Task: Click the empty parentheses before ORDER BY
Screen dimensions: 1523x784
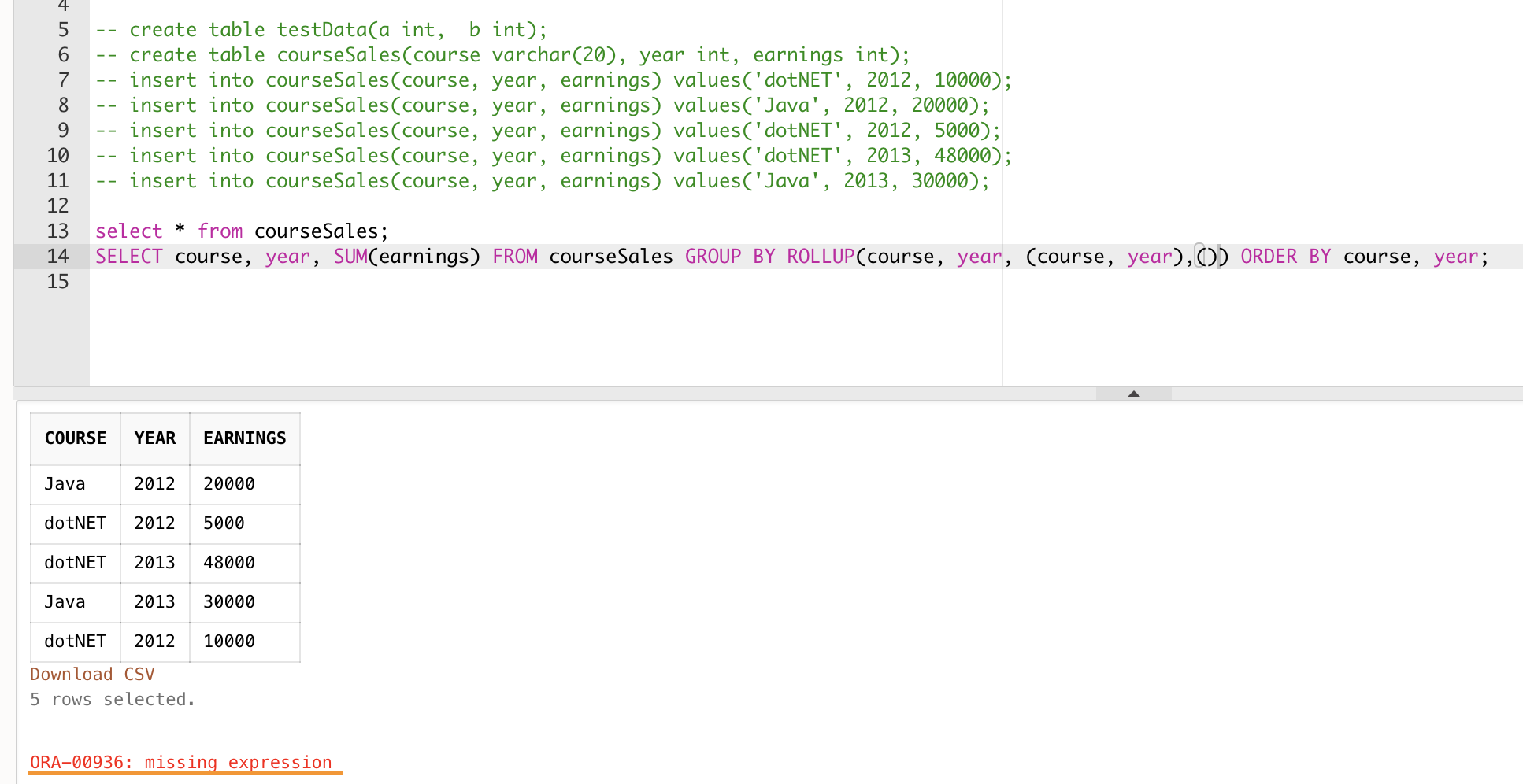Action: tap(1206, 257)
